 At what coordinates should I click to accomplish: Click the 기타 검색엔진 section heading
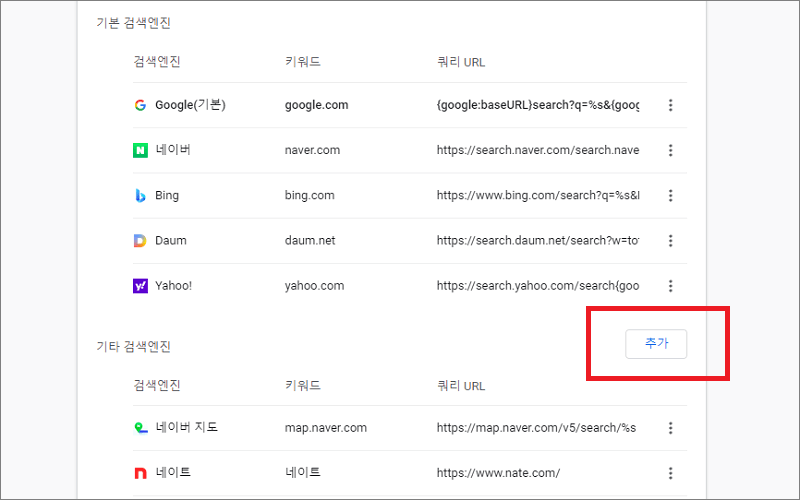click(x=133, y=346)
